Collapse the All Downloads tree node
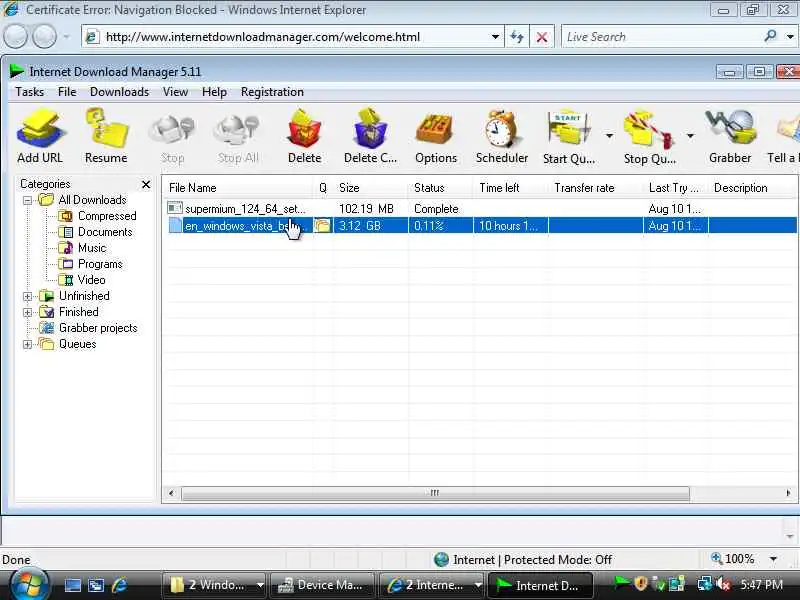Screen dimensions: 800x600 pos(28,201)
